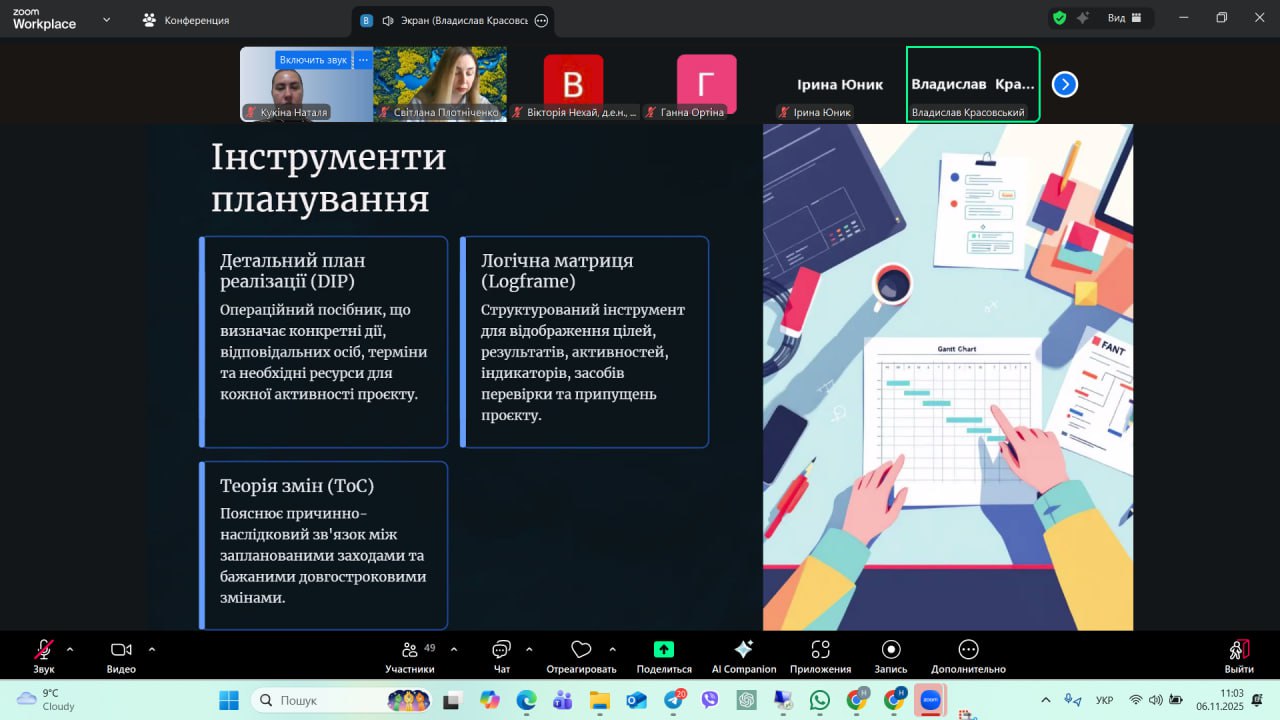Viewport: 1280px width, 720px height.
Task: Click the Windows taskbar Пошук search box
Action: (x=320, y=701)
